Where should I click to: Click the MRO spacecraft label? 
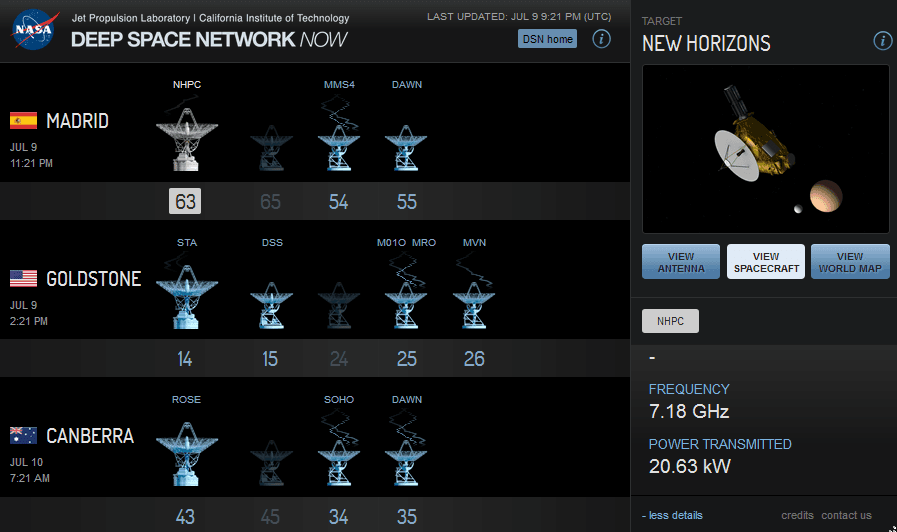click(x=424, y=243)
